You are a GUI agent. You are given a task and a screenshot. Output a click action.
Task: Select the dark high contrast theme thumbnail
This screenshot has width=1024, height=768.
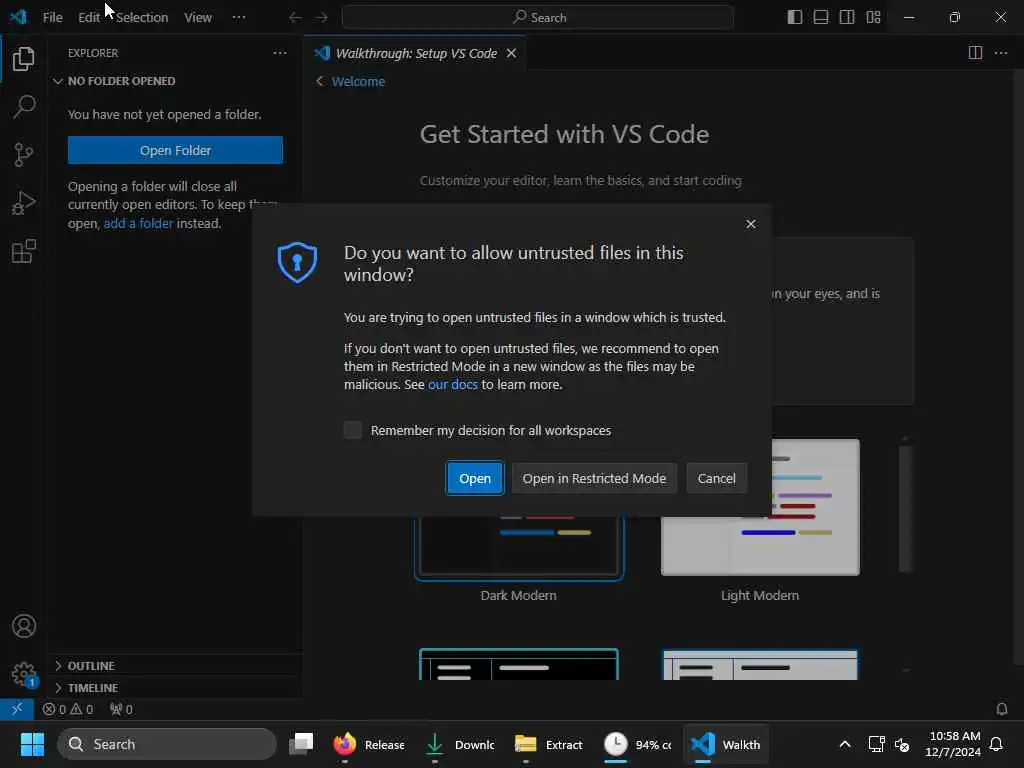(519, 665)
